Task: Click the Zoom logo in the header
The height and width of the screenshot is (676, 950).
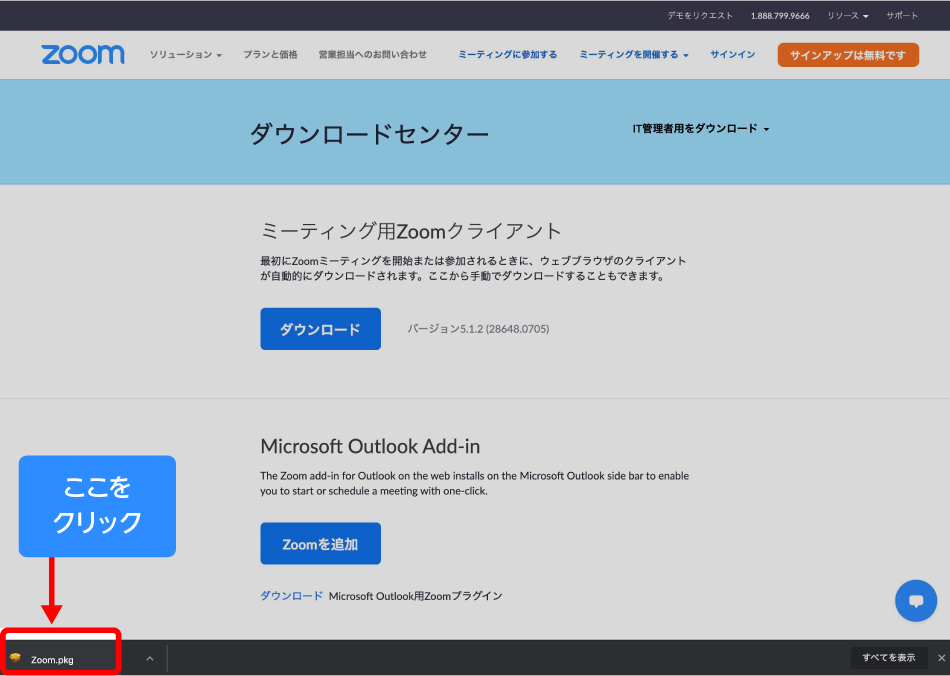Action: click(x=83, y=55)
